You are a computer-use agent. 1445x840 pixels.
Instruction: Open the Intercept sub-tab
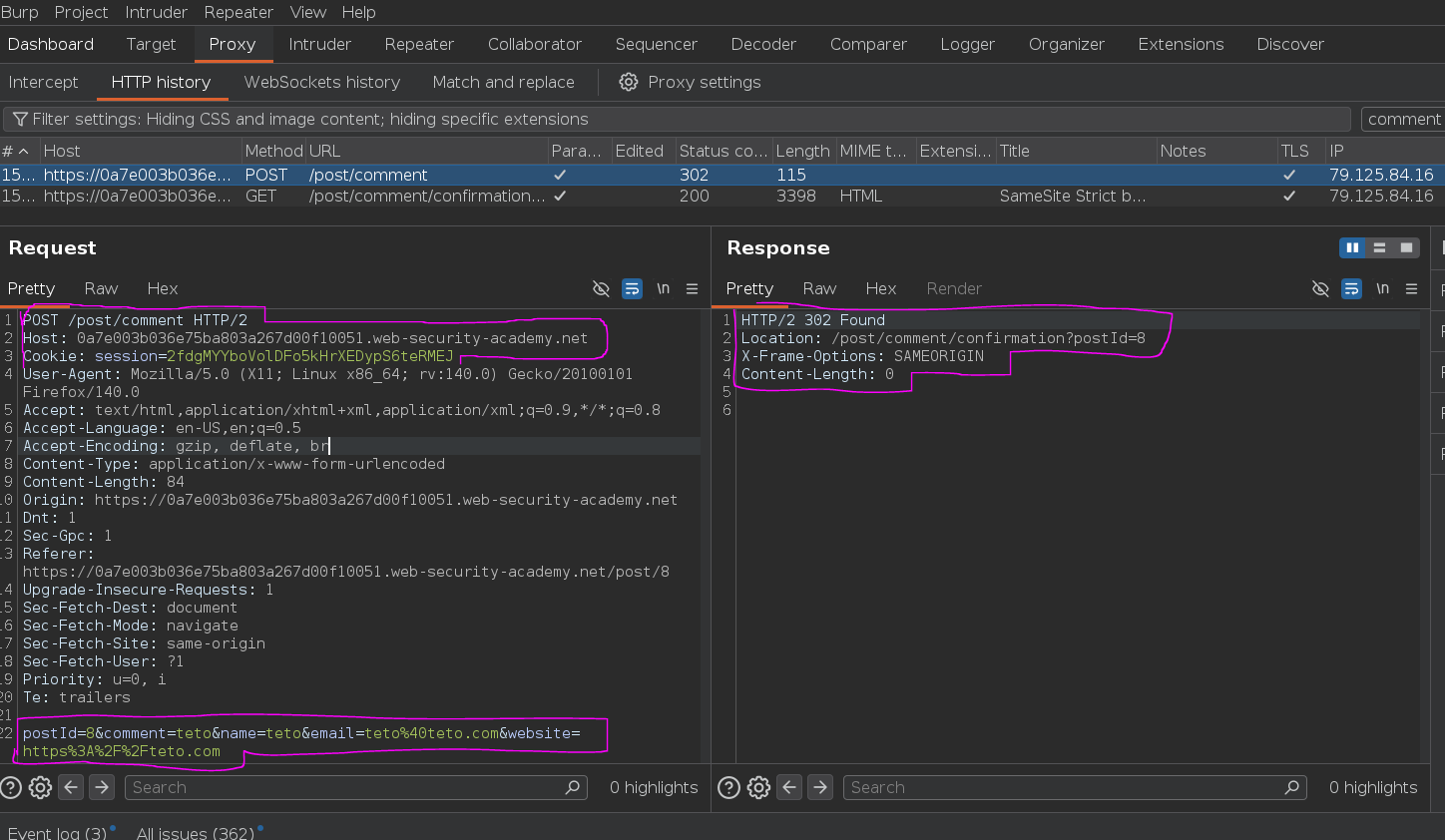click(43, 82)
